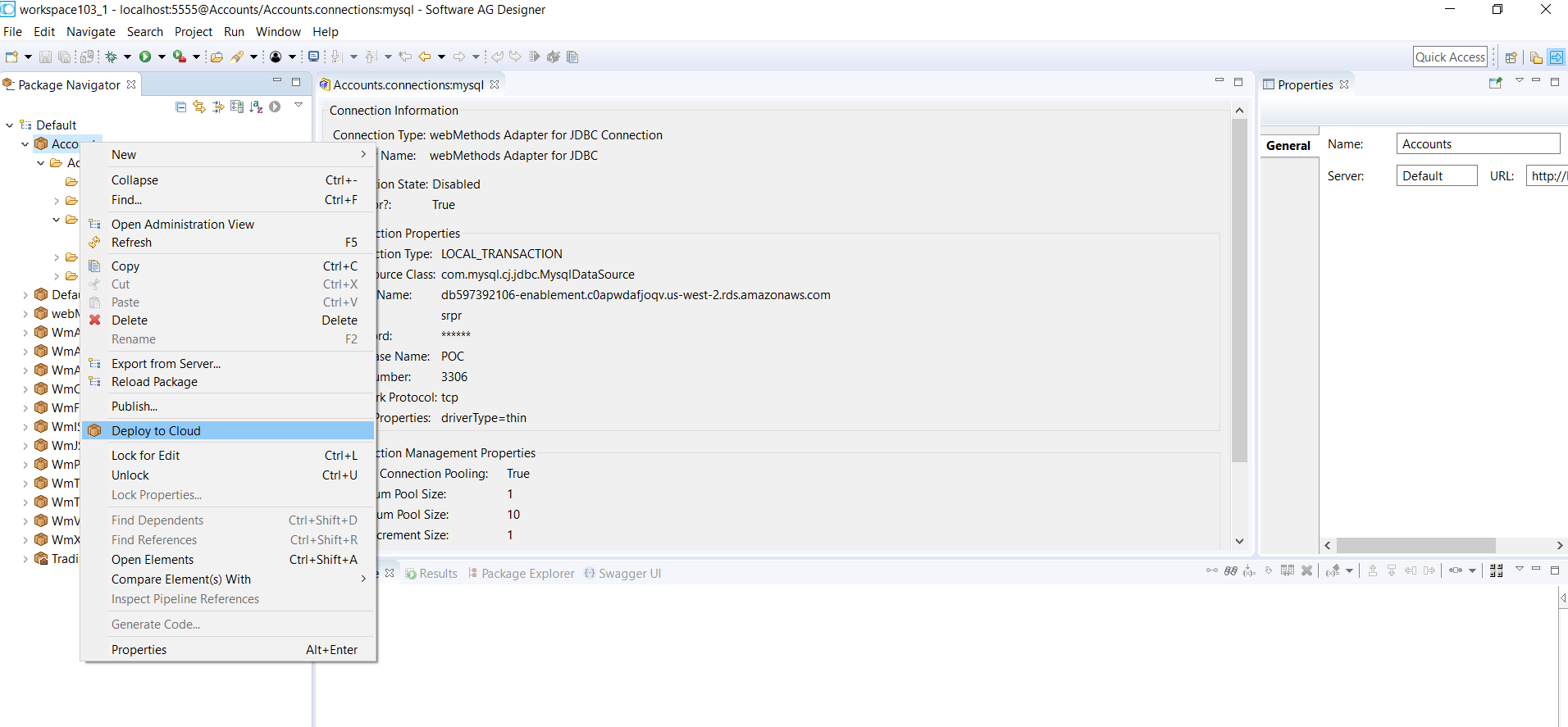Click the Run with toolbox icon

coord(180,57)
